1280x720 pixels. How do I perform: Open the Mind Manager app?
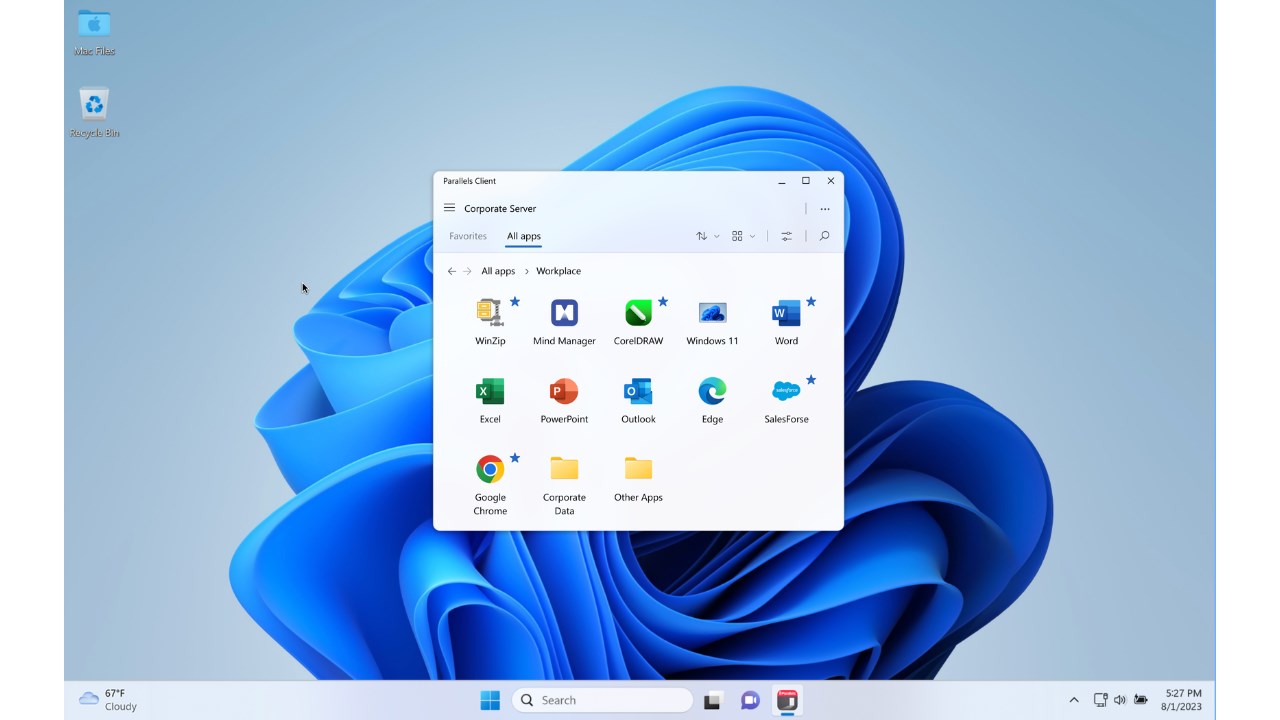coord(564,322)
